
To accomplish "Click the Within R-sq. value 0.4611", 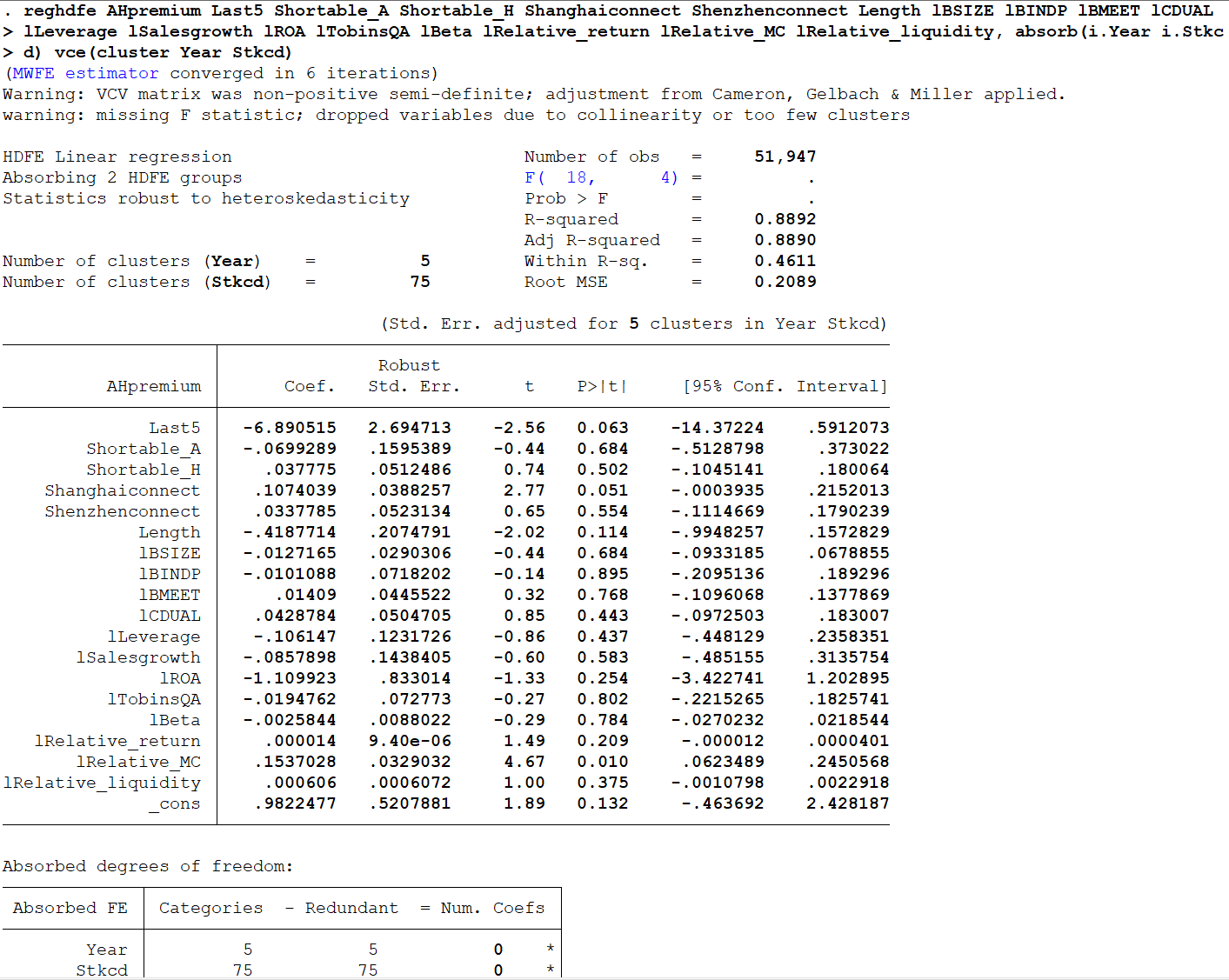I will tap(785, 261).
